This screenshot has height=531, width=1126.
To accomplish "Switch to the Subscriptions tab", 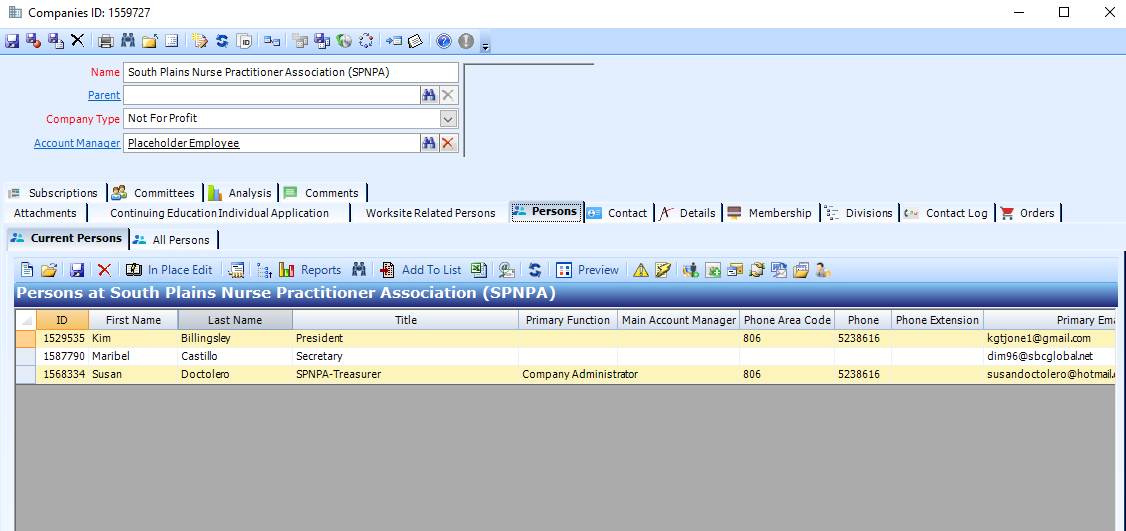I will [55, 193].
